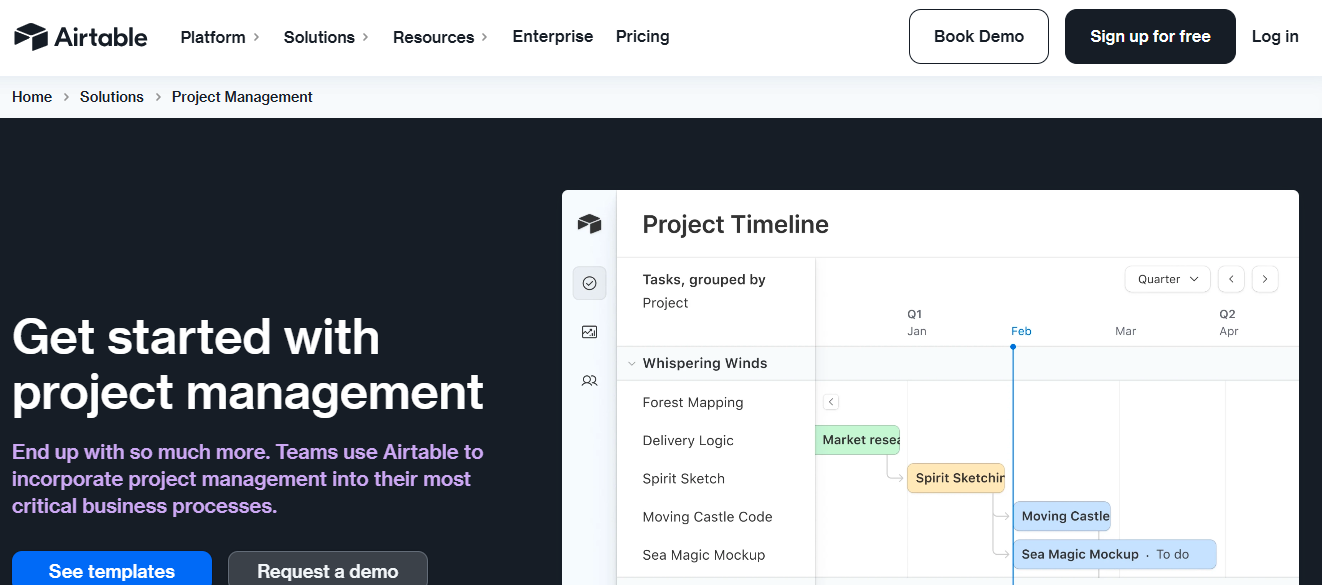Go to the Pricing page
The image size is (1322, 585).
[643, 37]
